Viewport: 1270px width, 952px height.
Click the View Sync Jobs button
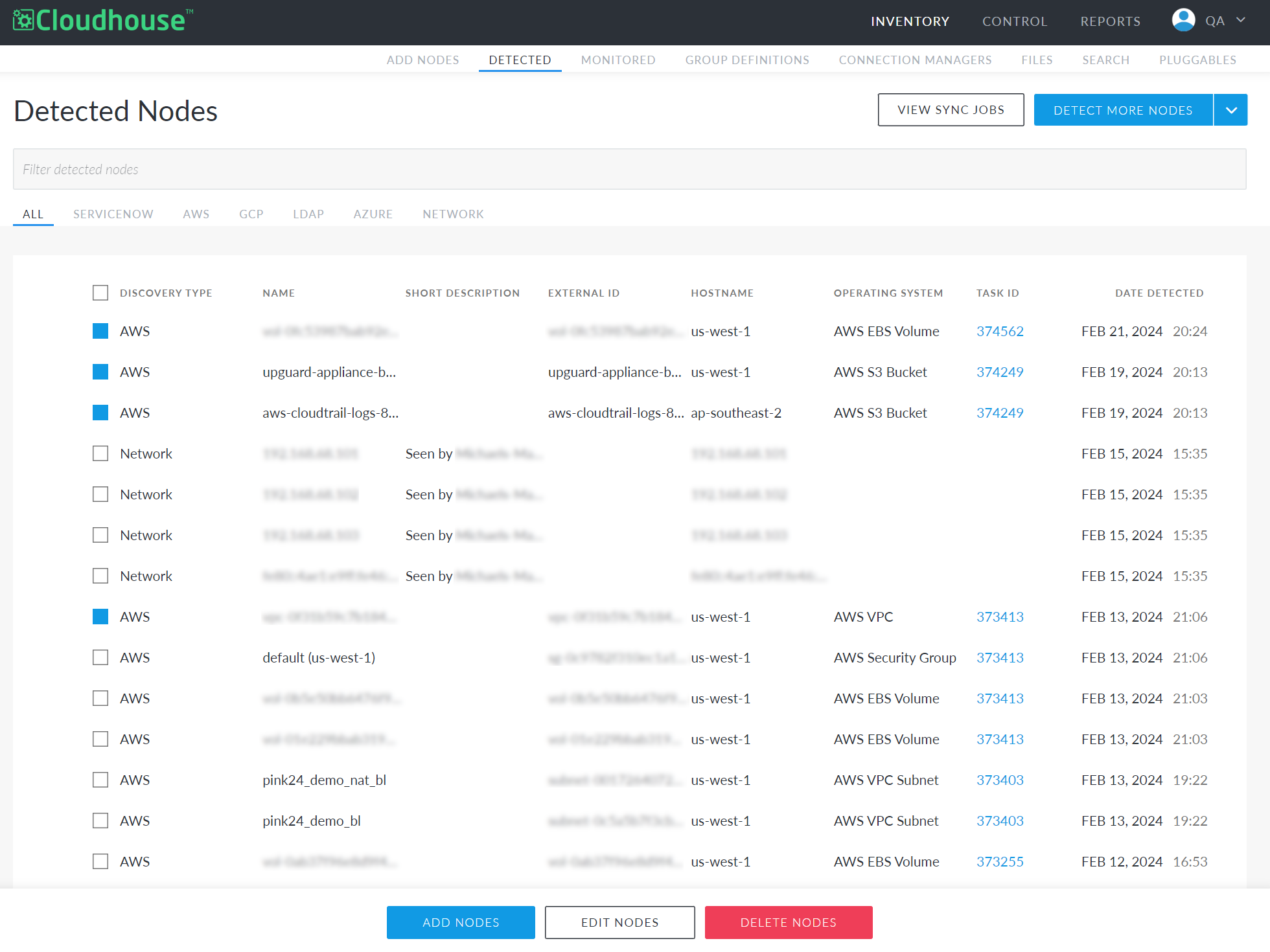point(951,110)
